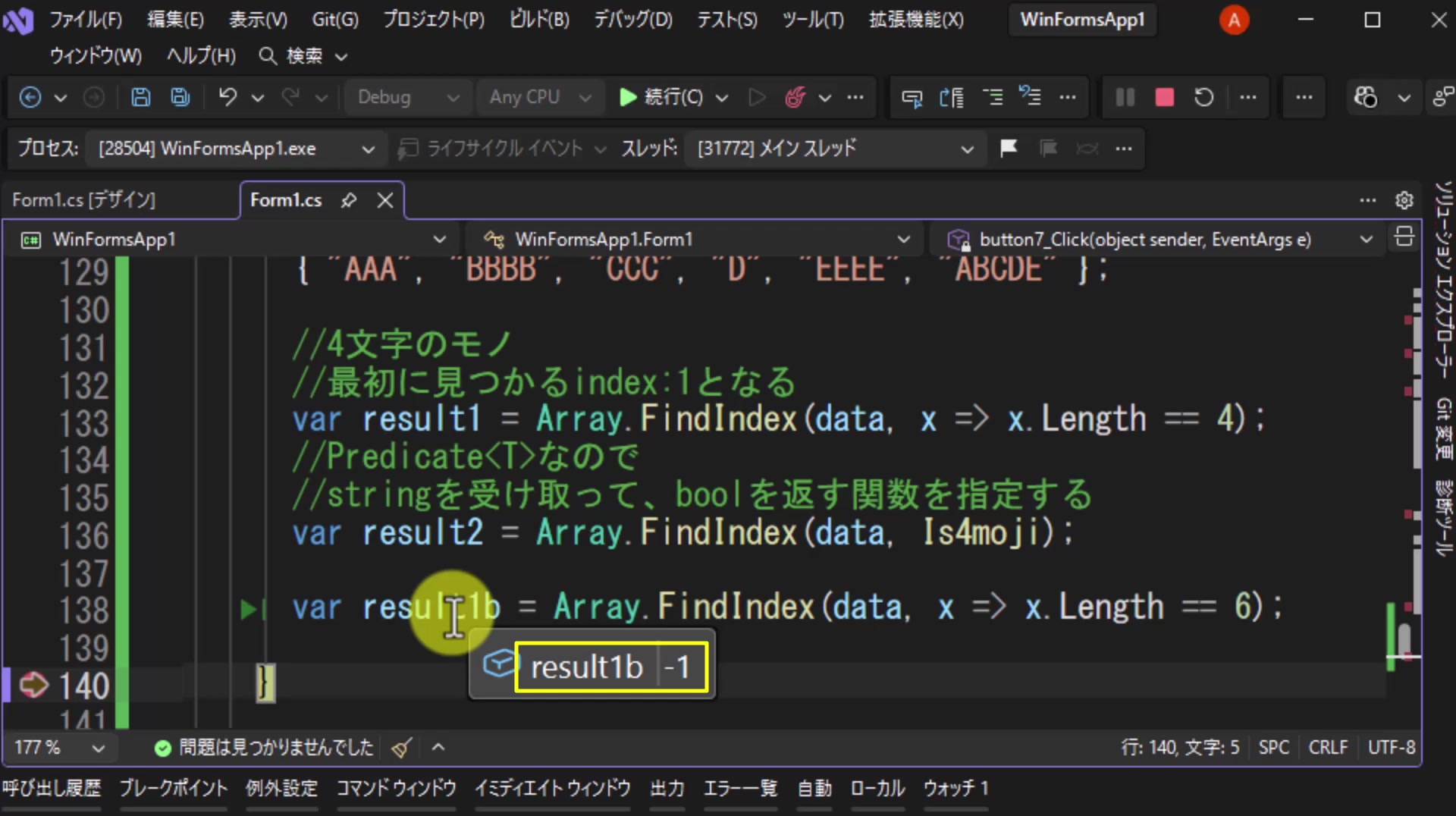
Task: Open the editor settings gear icon
Action: (x=1404, y=200)
